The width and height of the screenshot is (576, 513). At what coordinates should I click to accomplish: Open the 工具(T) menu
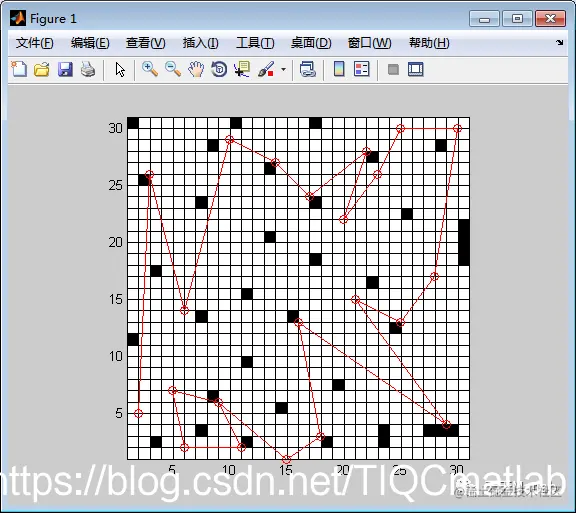255,43
